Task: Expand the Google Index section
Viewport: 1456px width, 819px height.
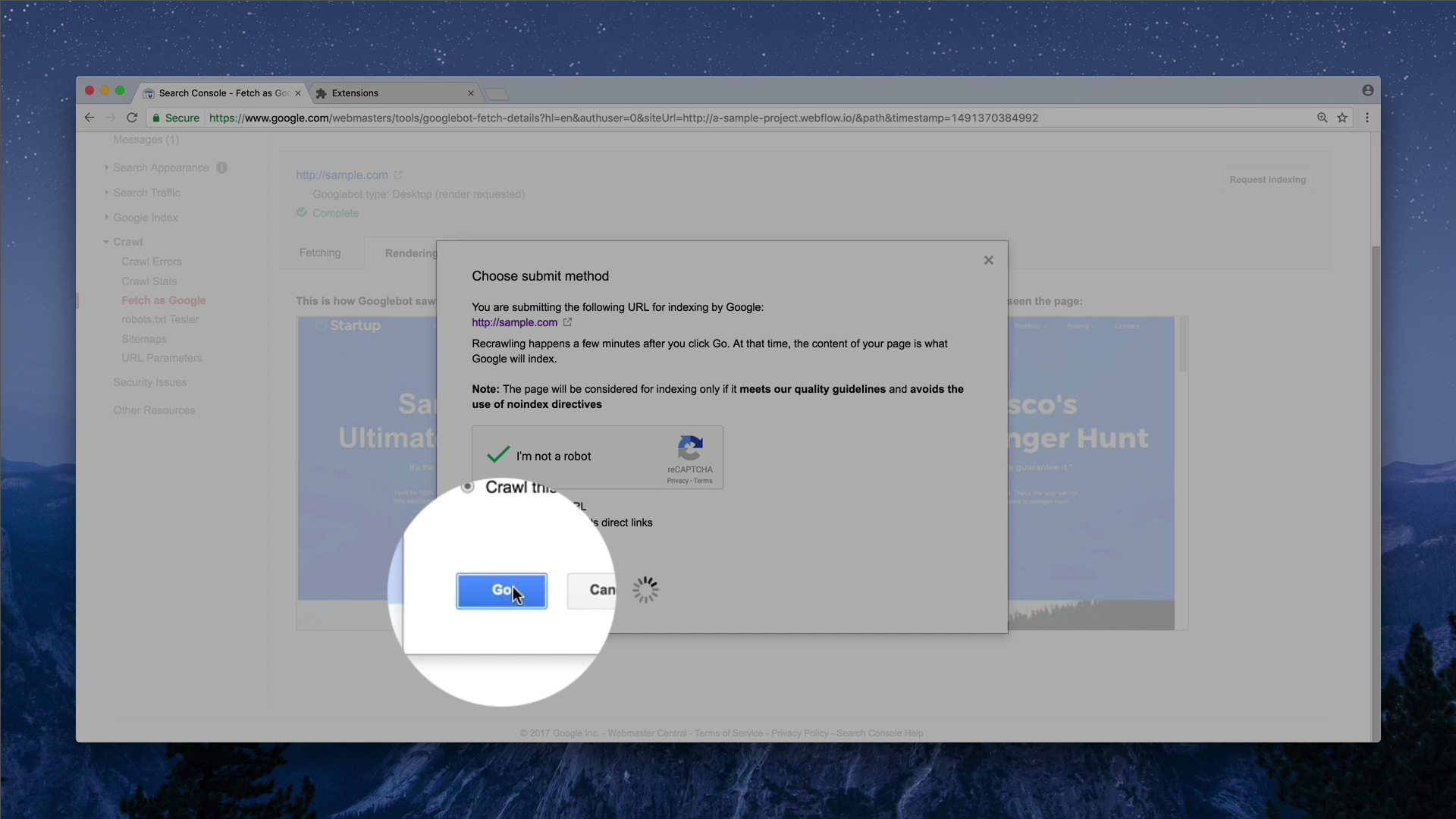Action: pos(145,218)
